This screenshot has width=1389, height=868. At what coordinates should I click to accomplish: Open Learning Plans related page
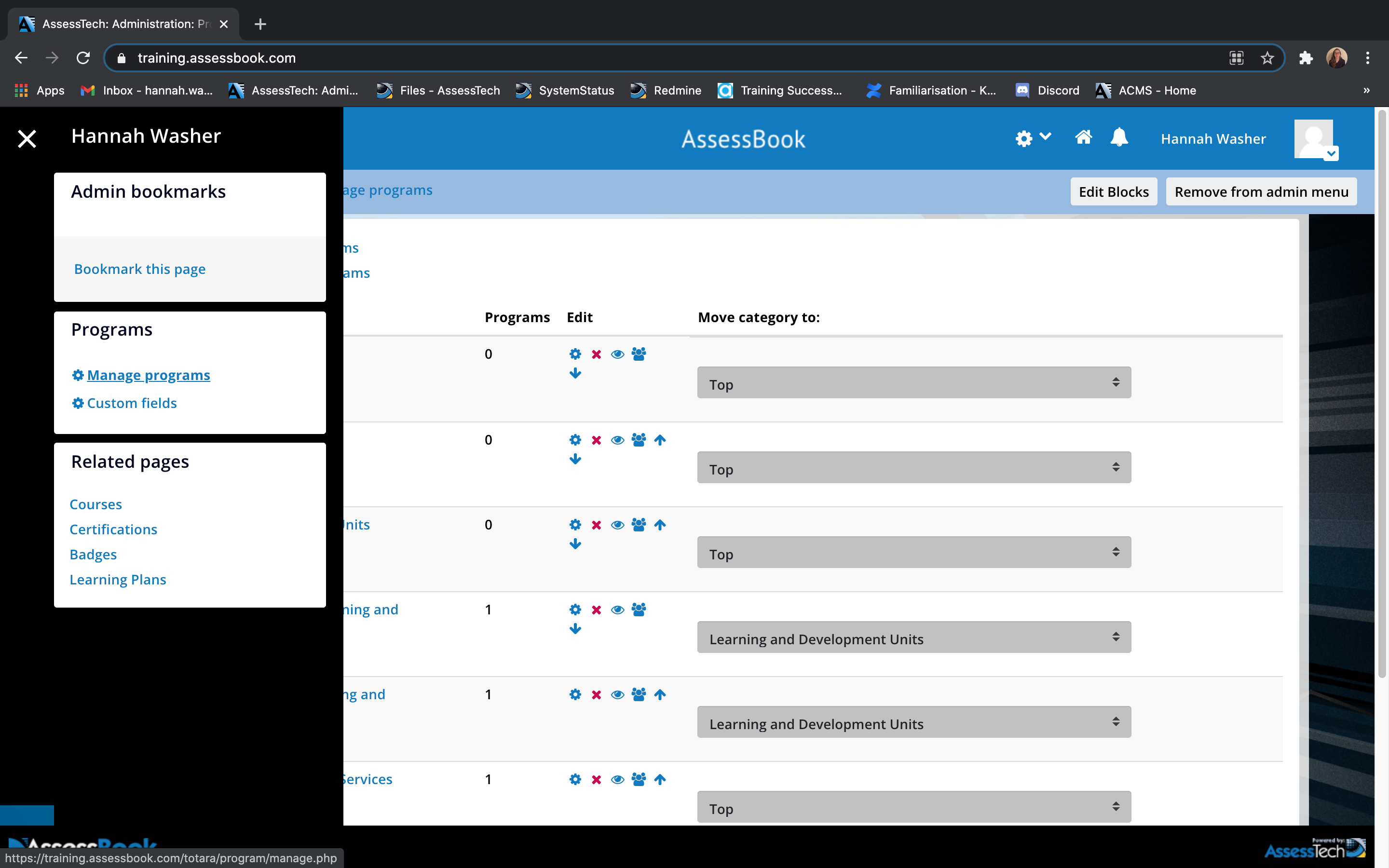118,579
